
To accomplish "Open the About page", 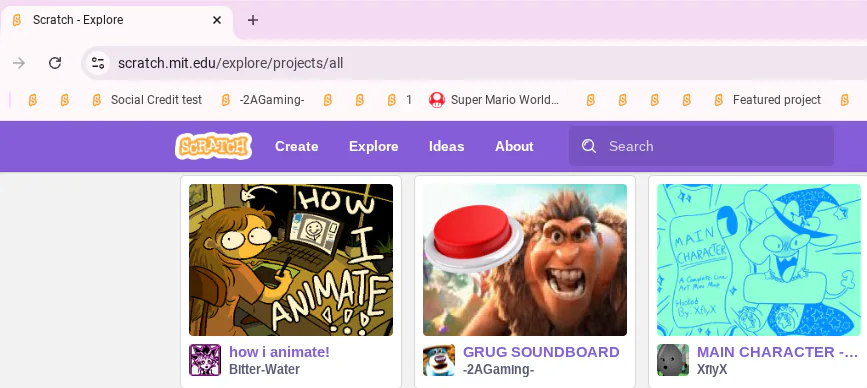I will (x=514, y=146).
